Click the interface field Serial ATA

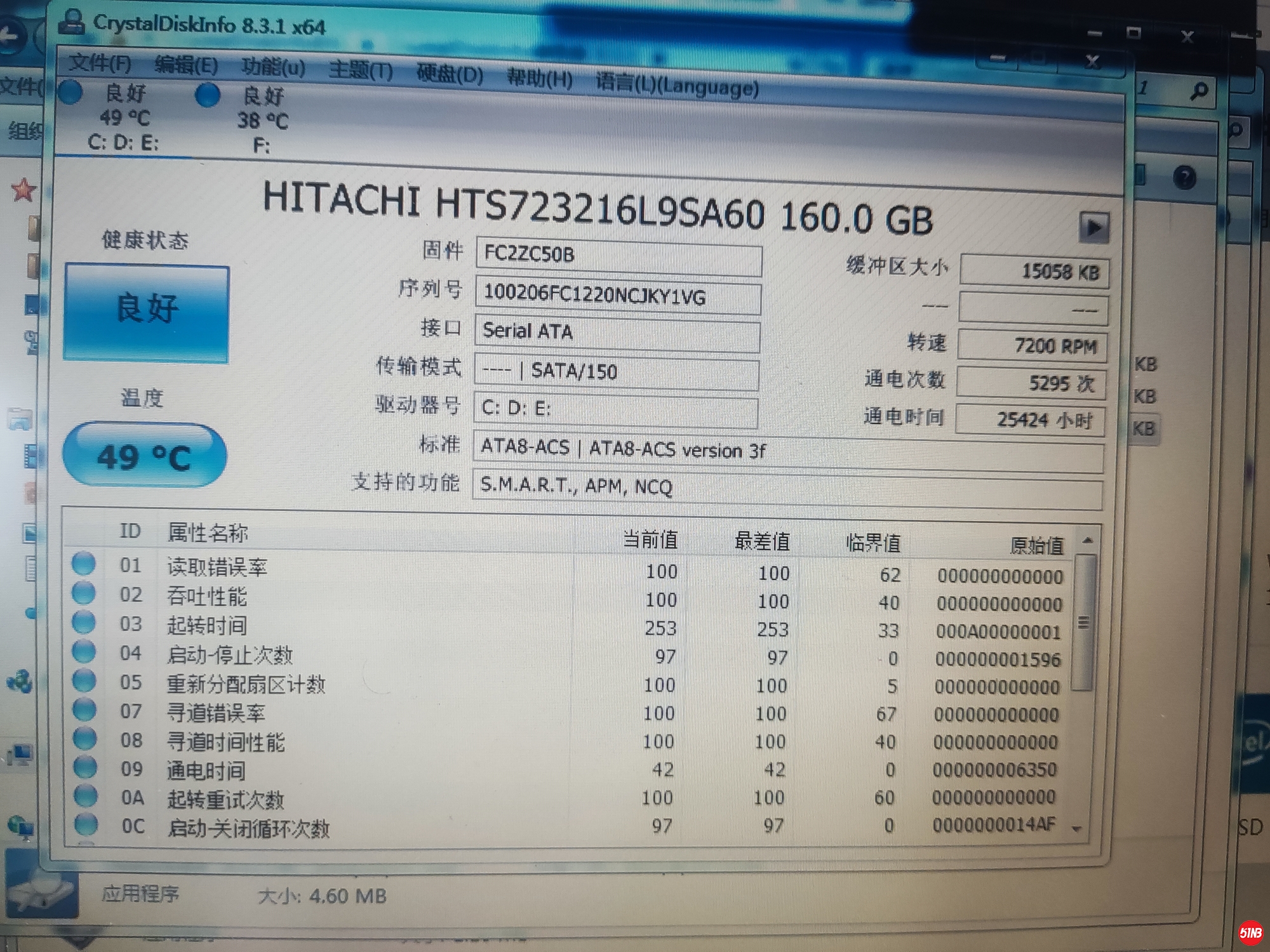click(x=617, y=334)
